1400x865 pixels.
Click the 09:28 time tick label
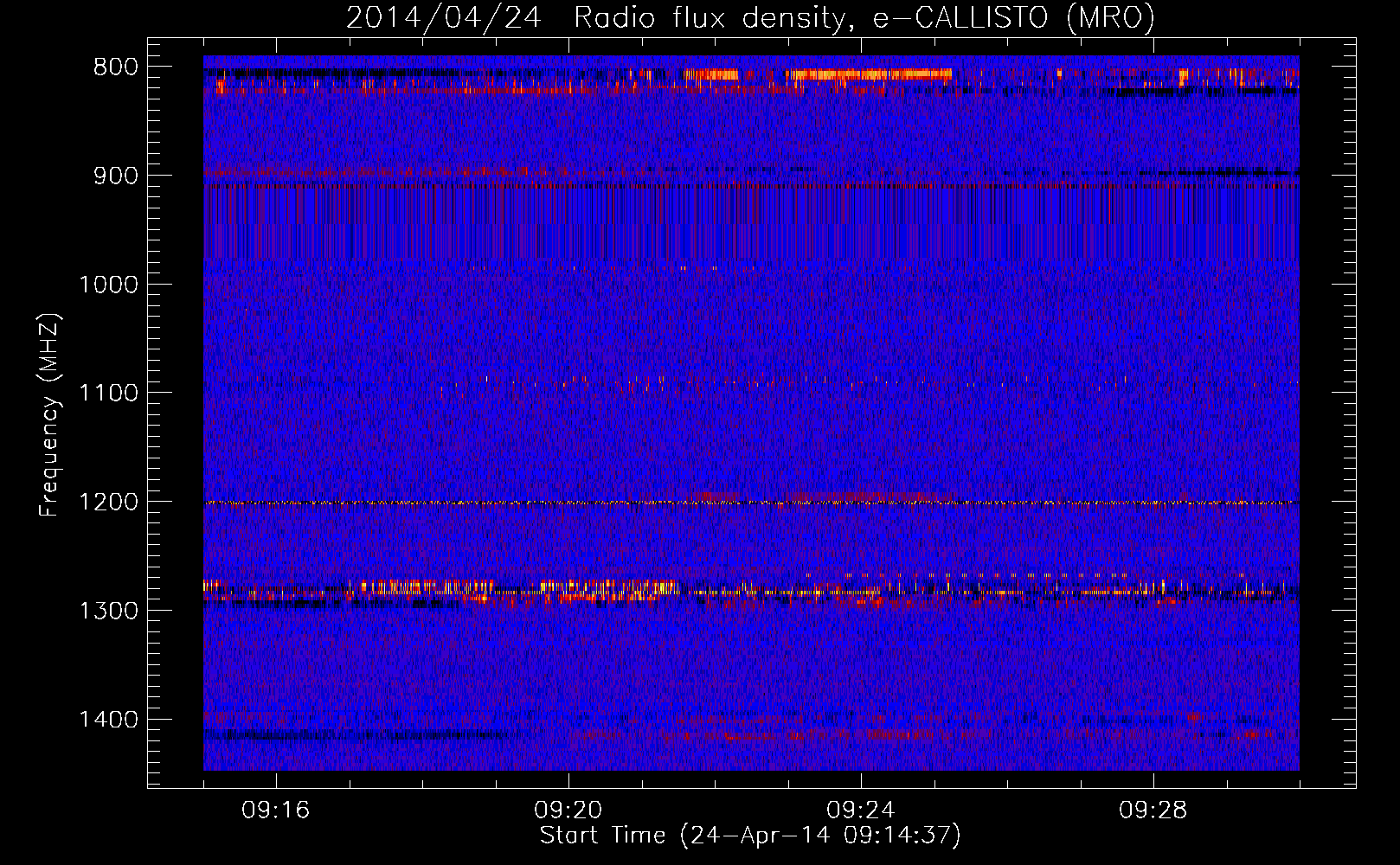click(1153, 811)
